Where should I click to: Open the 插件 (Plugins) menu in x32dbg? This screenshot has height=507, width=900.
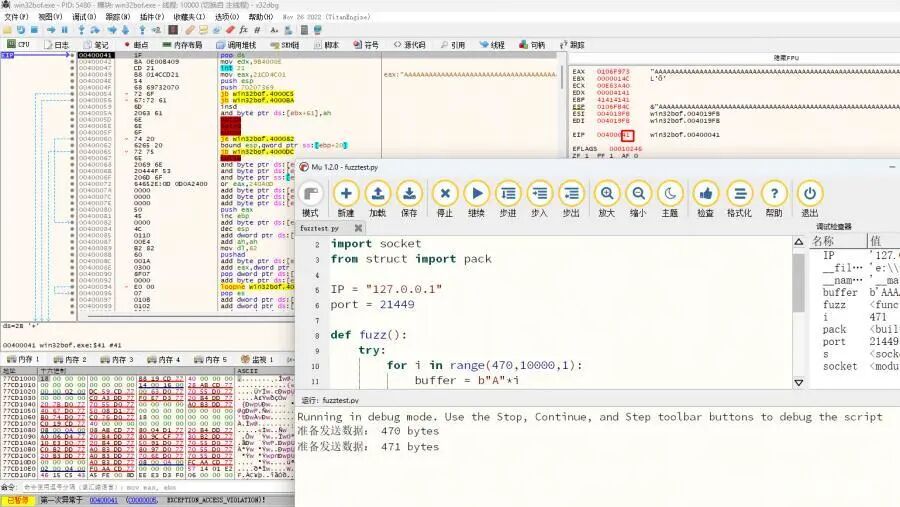click(x=152, y=17)
